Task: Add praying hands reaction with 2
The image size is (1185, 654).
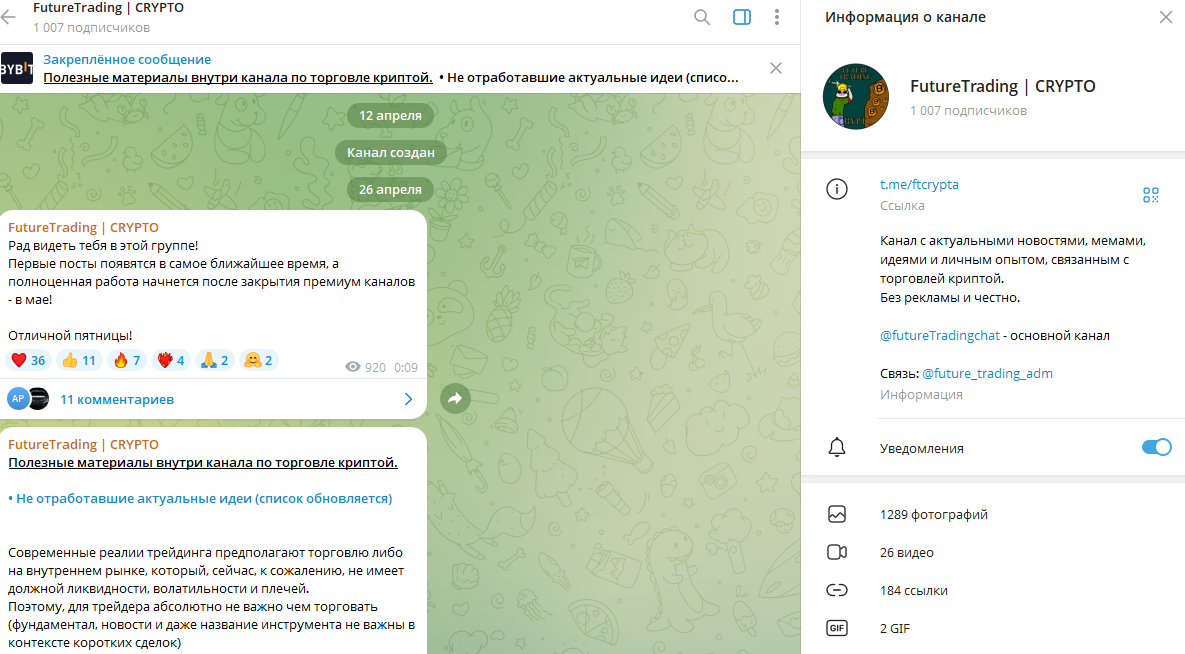Action: tap(215, 361)
